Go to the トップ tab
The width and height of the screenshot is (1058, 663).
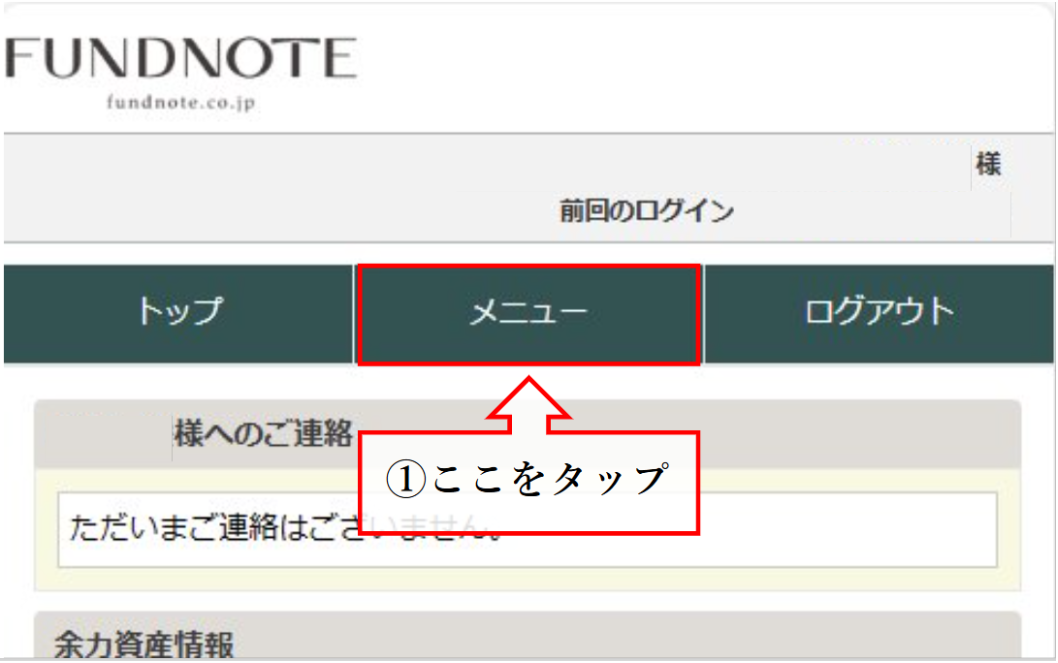(x=178, y=314)
